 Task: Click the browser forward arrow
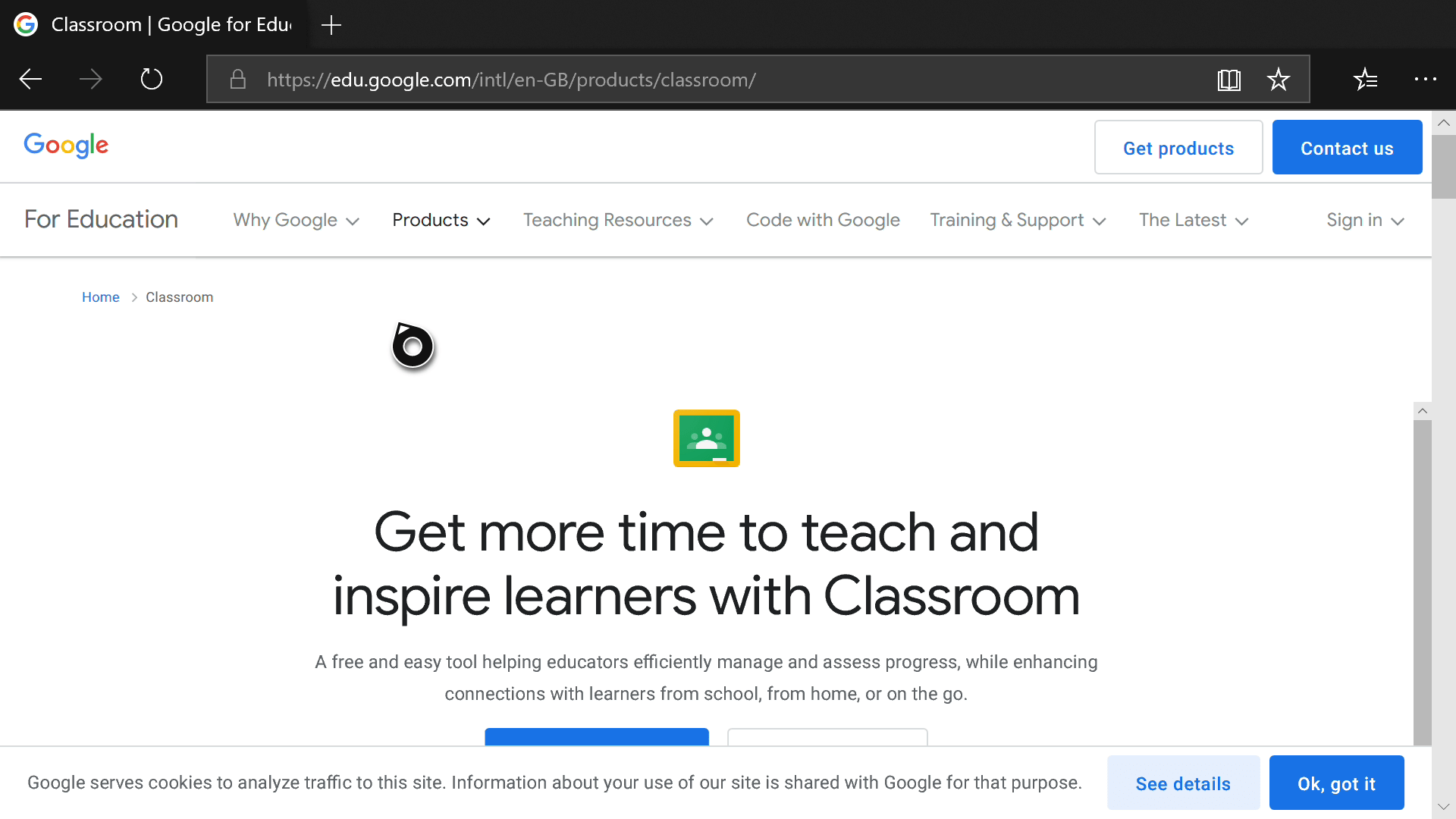click(x=91, y=79)
